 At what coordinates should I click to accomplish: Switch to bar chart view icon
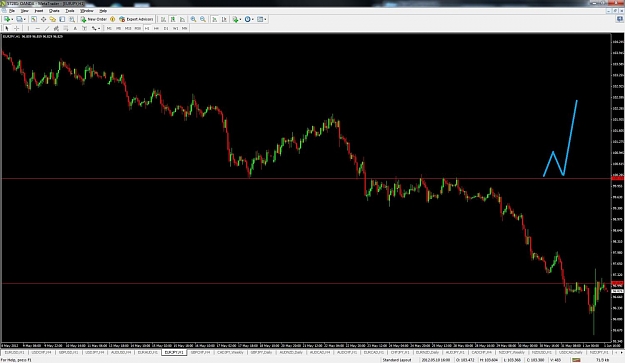click(x=163, y=19)
